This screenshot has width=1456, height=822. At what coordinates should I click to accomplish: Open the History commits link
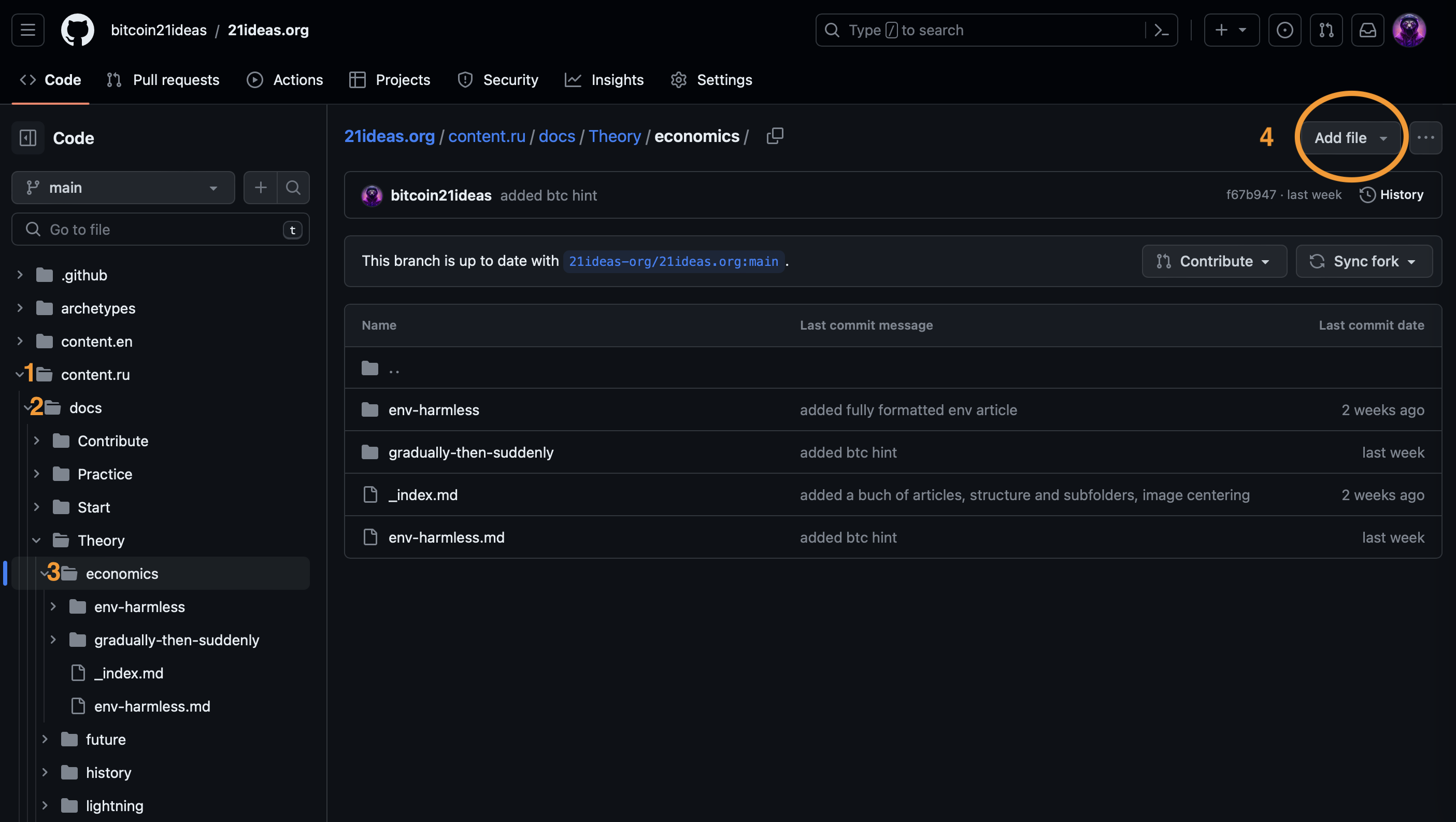pos(1391,195)
